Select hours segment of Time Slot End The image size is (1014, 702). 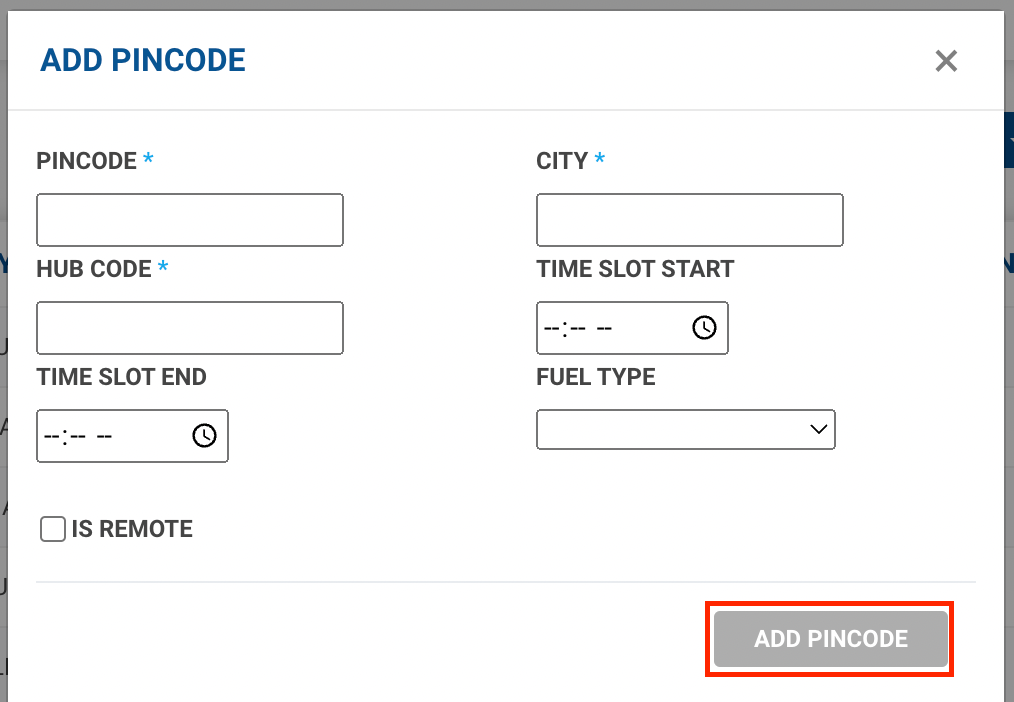pos(52,436)
